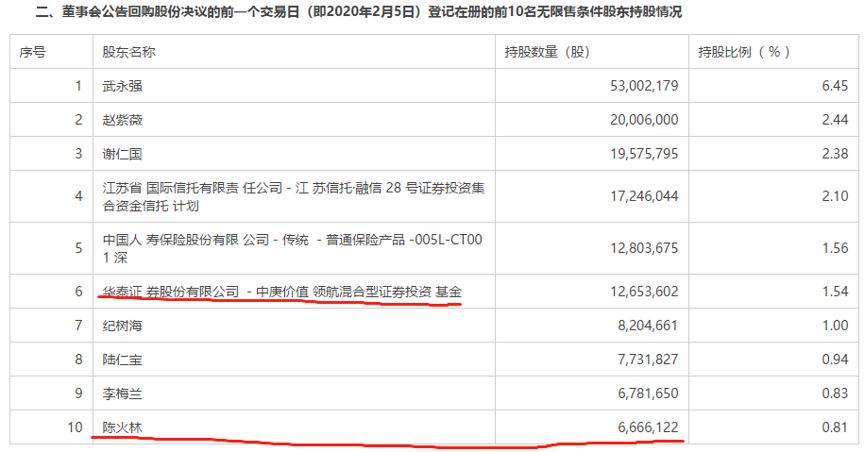865x452 pixels.
Task: Click holding percentage 2.10
Action: tap(835, 196)
